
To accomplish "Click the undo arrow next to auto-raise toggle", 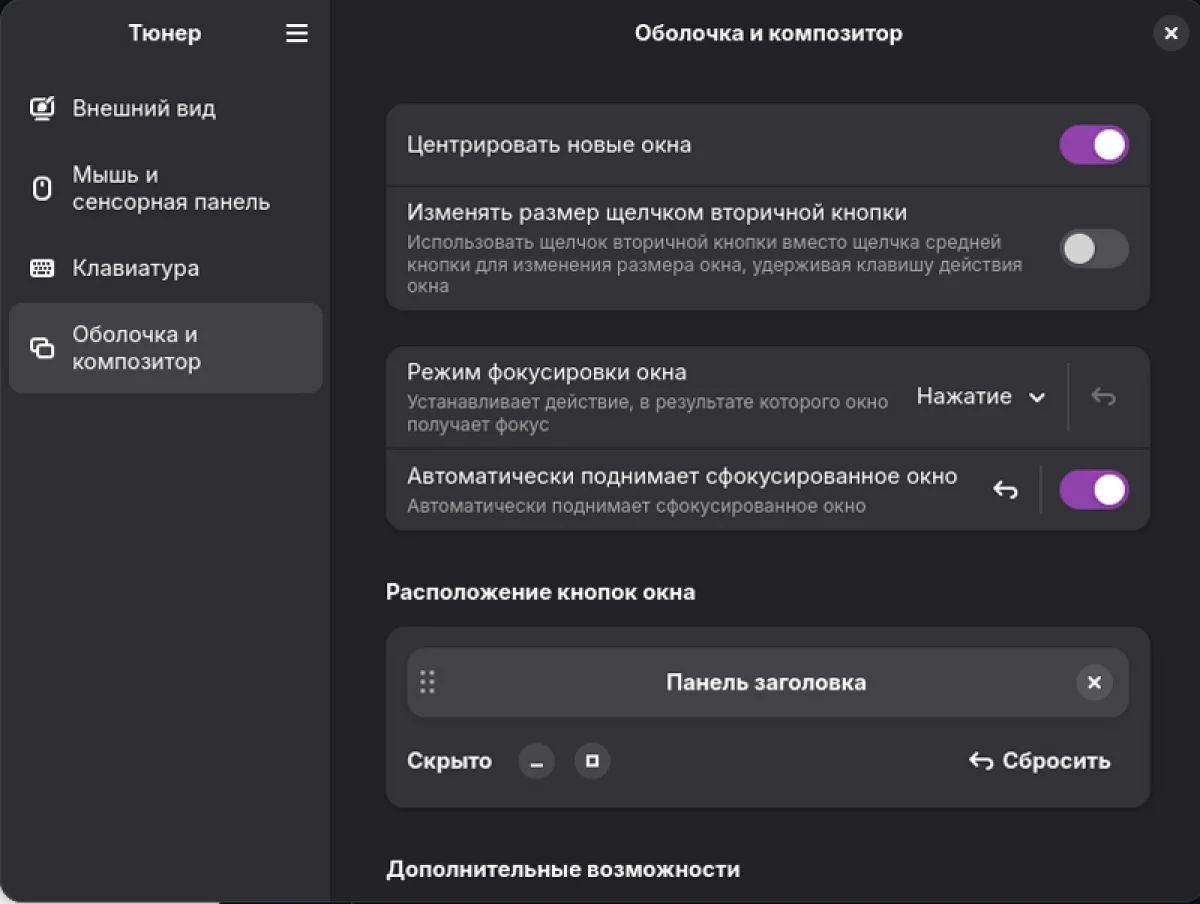I will coord(1005,489).
